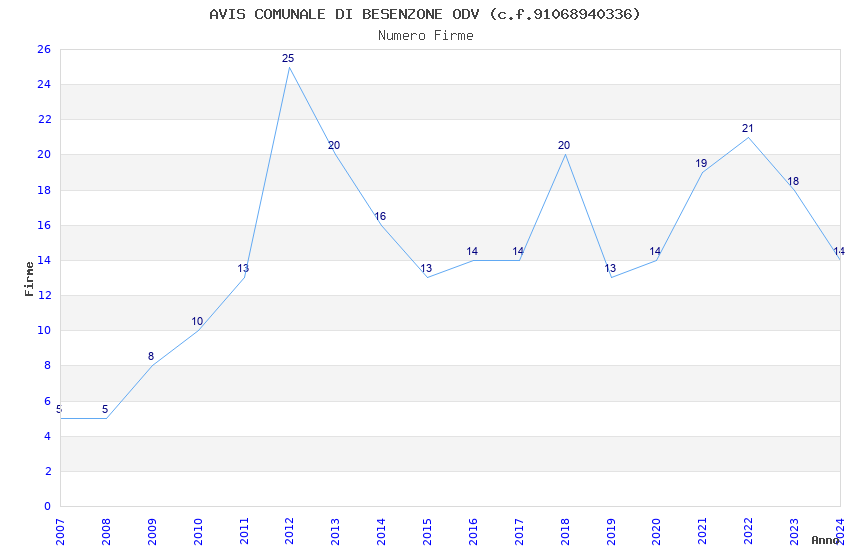850x550 pixels.
Task: Click the data label 8 for 2009
Action: tap(151, 357)
